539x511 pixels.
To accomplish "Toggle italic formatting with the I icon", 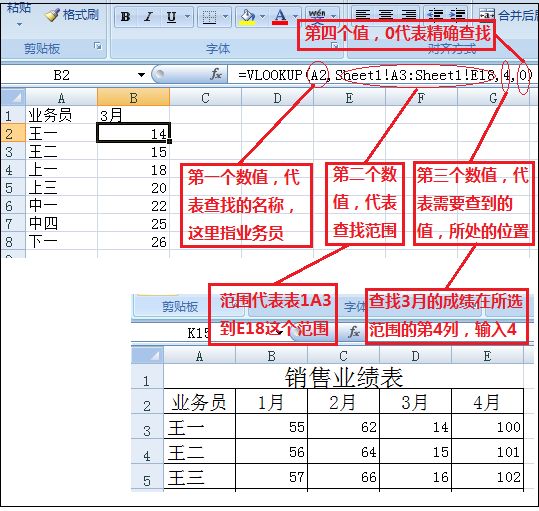I will 148,16.
